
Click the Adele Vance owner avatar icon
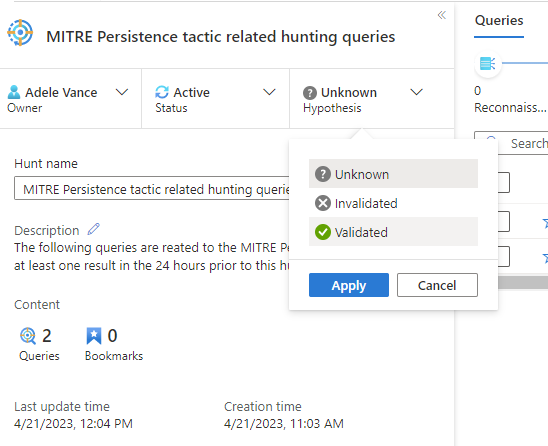point(14,92)
